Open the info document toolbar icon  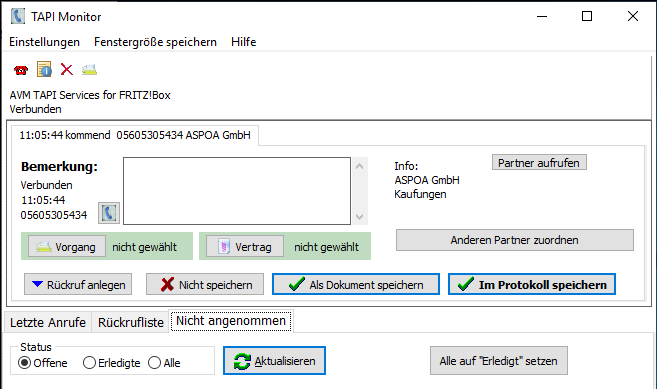(x=44, y=69)
